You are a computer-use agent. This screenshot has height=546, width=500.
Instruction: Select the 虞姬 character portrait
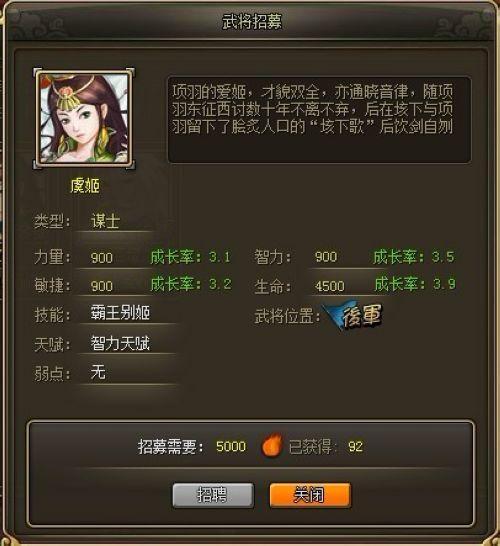pos(84,118)
